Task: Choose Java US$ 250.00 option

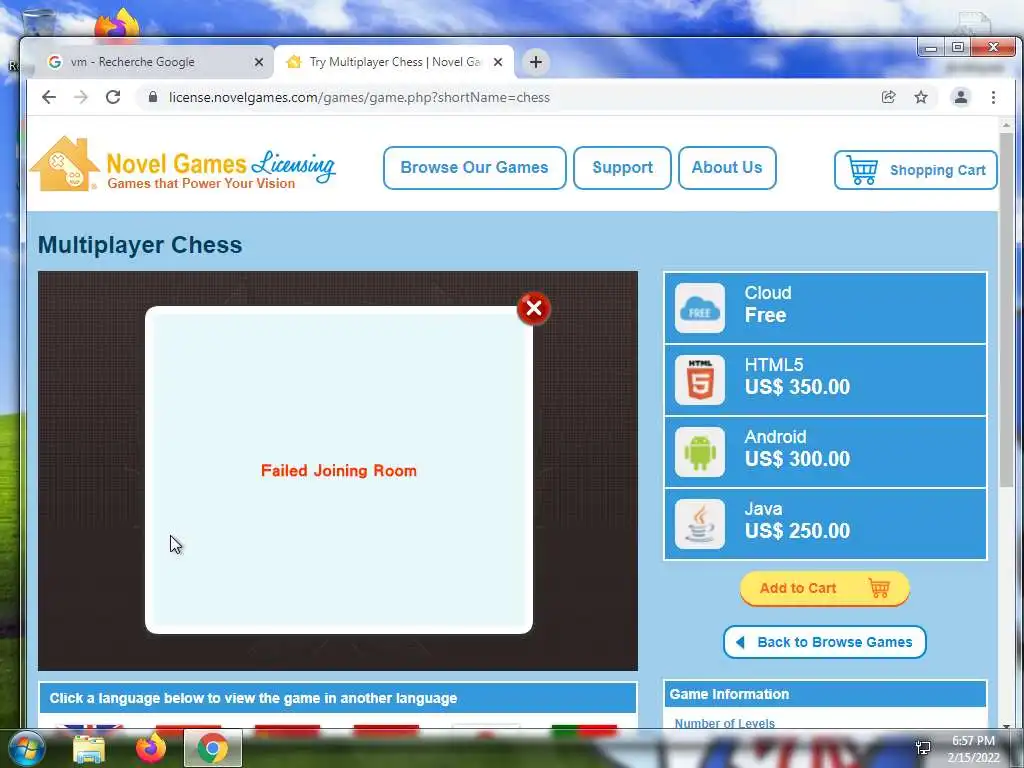Action: [x=825, y=524]
